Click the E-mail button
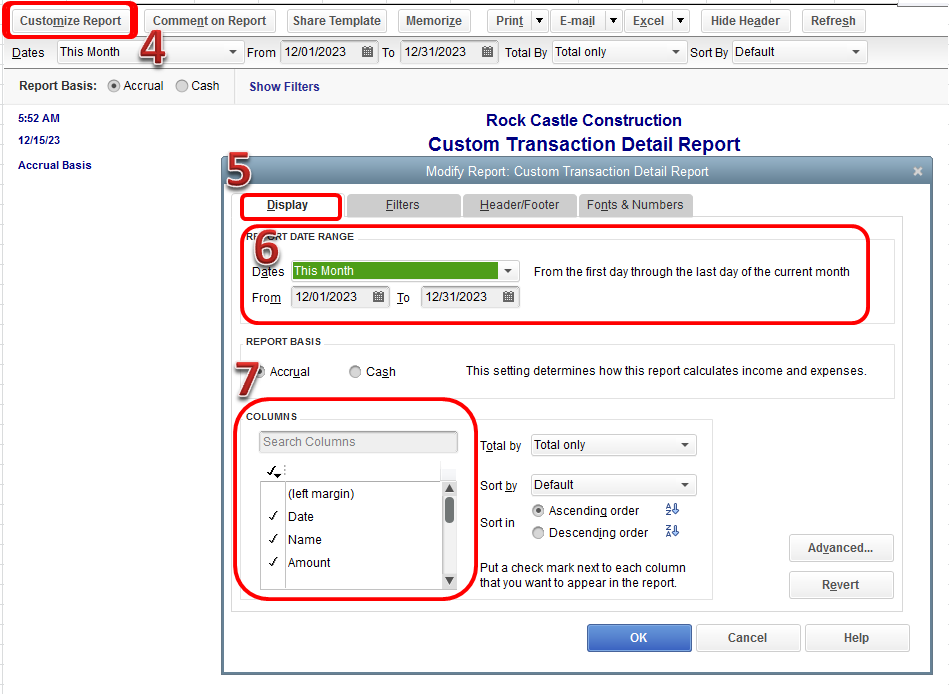This screenshot has height=694, width=949. 577,21
